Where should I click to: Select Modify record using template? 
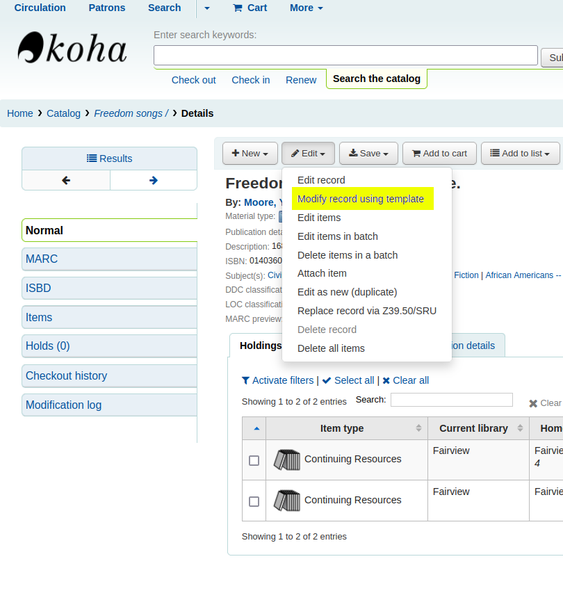point(361,199)
